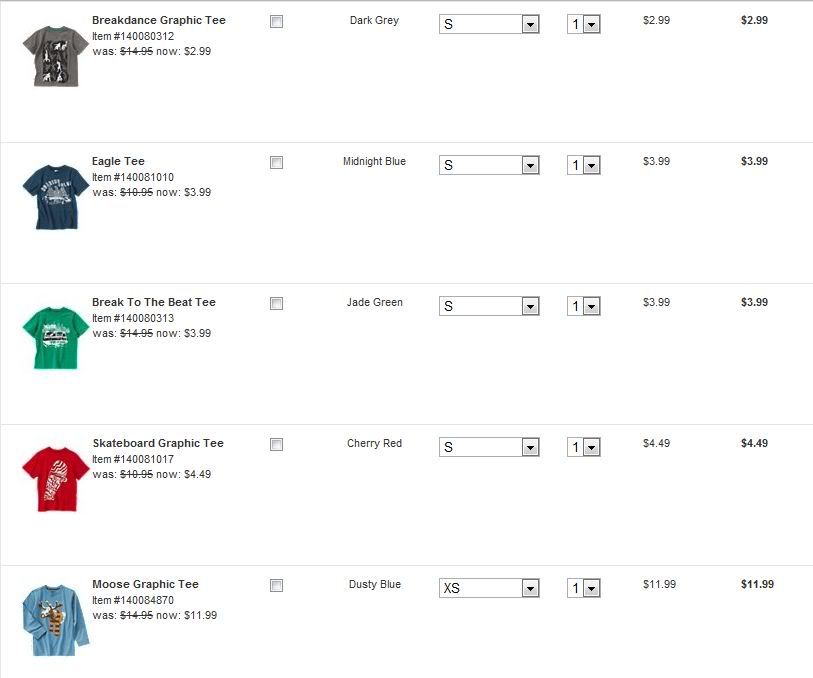813x678 pixels.
Task: Click the Eagle Tee product name
Action: coord(118,161)
